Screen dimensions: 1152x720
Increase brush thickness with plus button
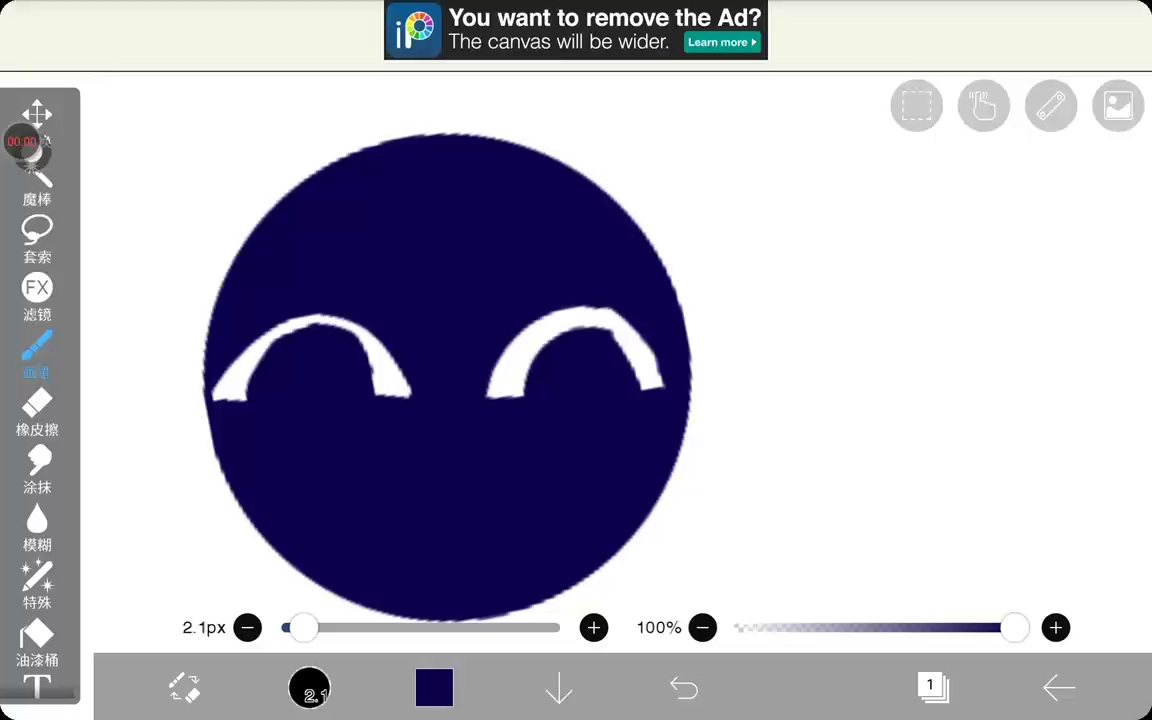click(x=594, y=627)
